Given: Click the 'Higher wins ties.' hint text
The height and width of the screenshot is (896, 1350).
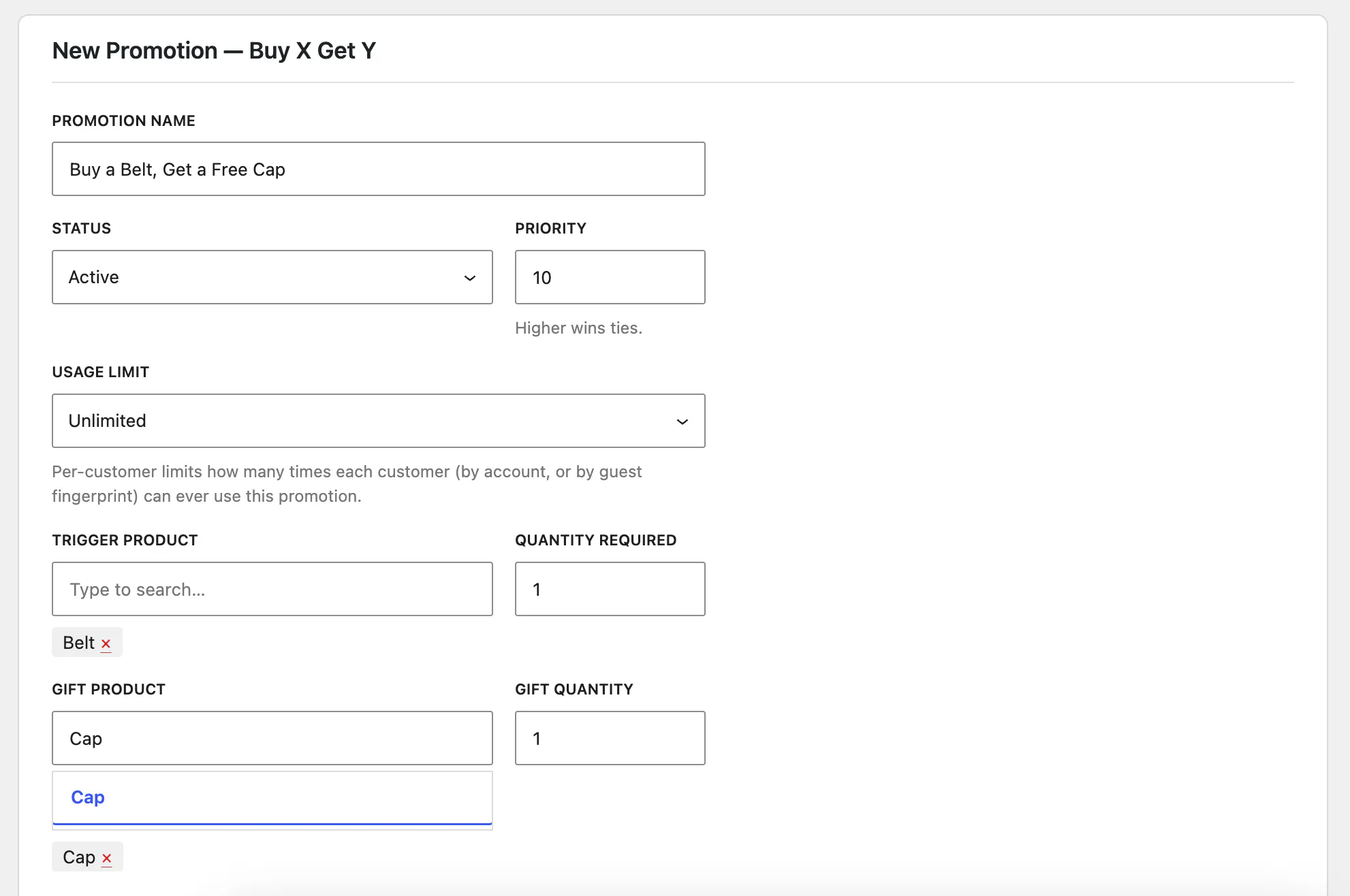Looking at the screenshot, I should point(578,328).
